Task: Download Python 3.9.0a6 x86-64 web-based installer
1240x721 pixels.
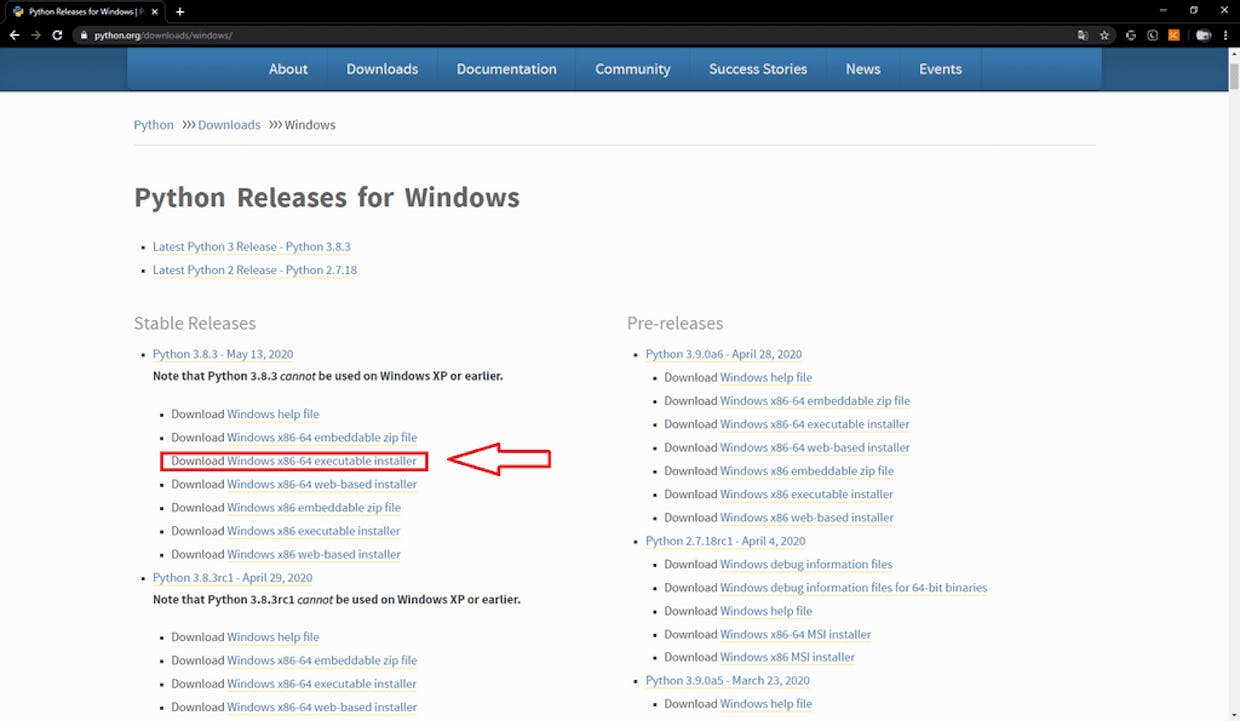Action: [815, 447]
